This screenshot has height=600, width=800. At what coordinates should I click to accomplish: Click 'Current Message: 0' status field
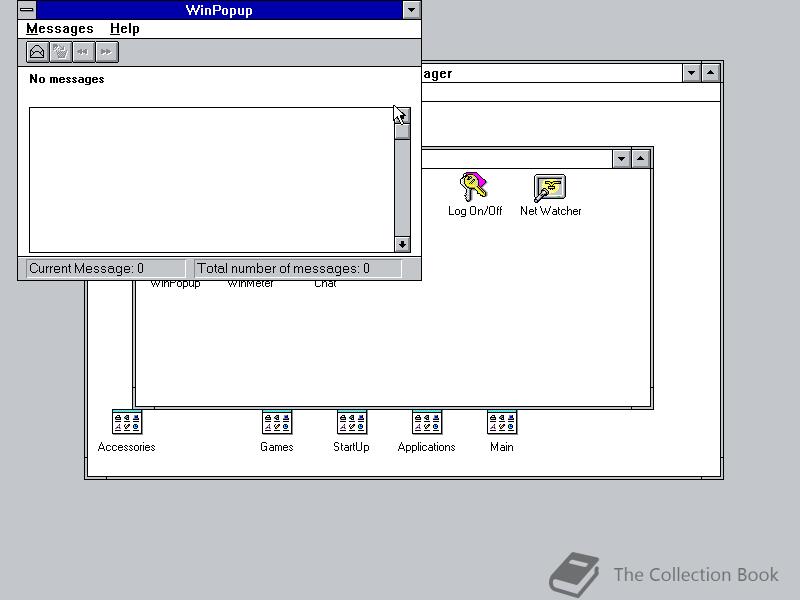(x=106, y=268)
